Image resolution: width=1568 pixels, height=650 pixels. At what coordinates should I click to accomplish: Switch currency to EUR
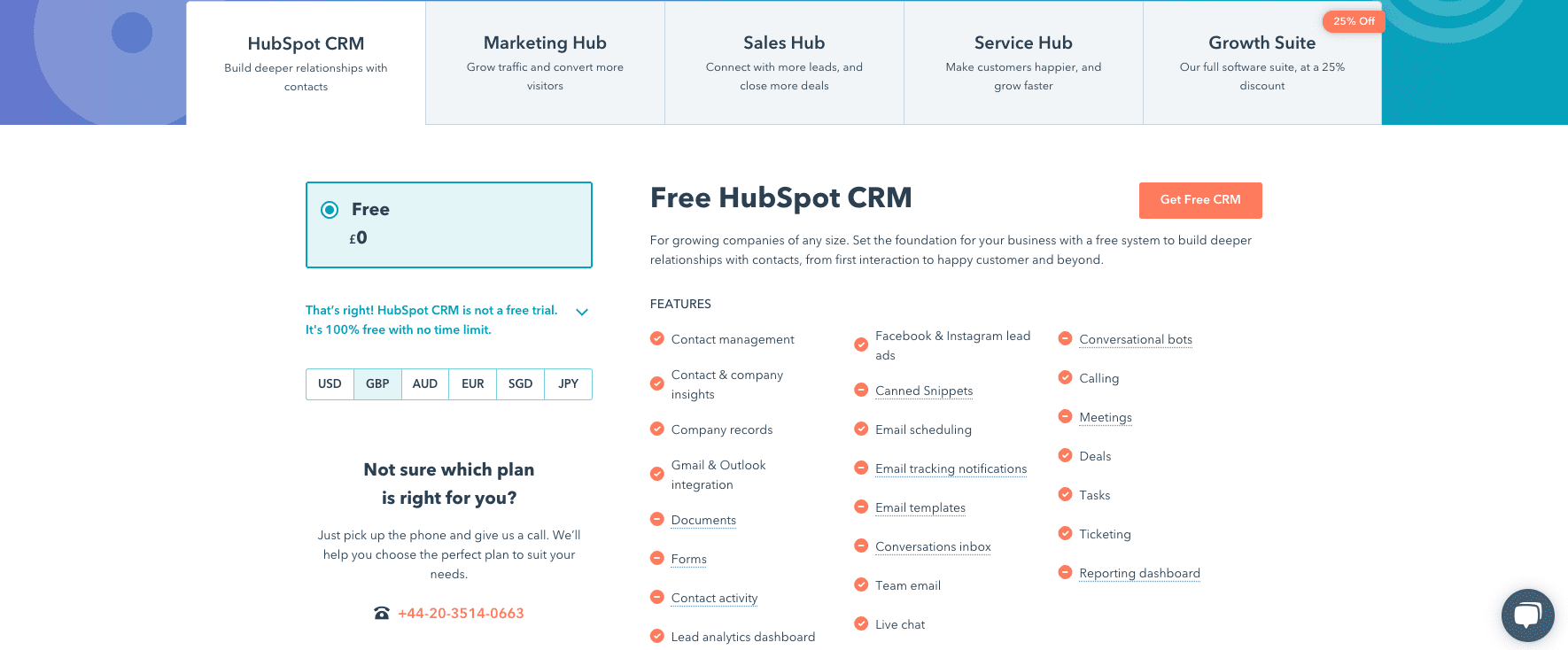(x=472, y=384)
